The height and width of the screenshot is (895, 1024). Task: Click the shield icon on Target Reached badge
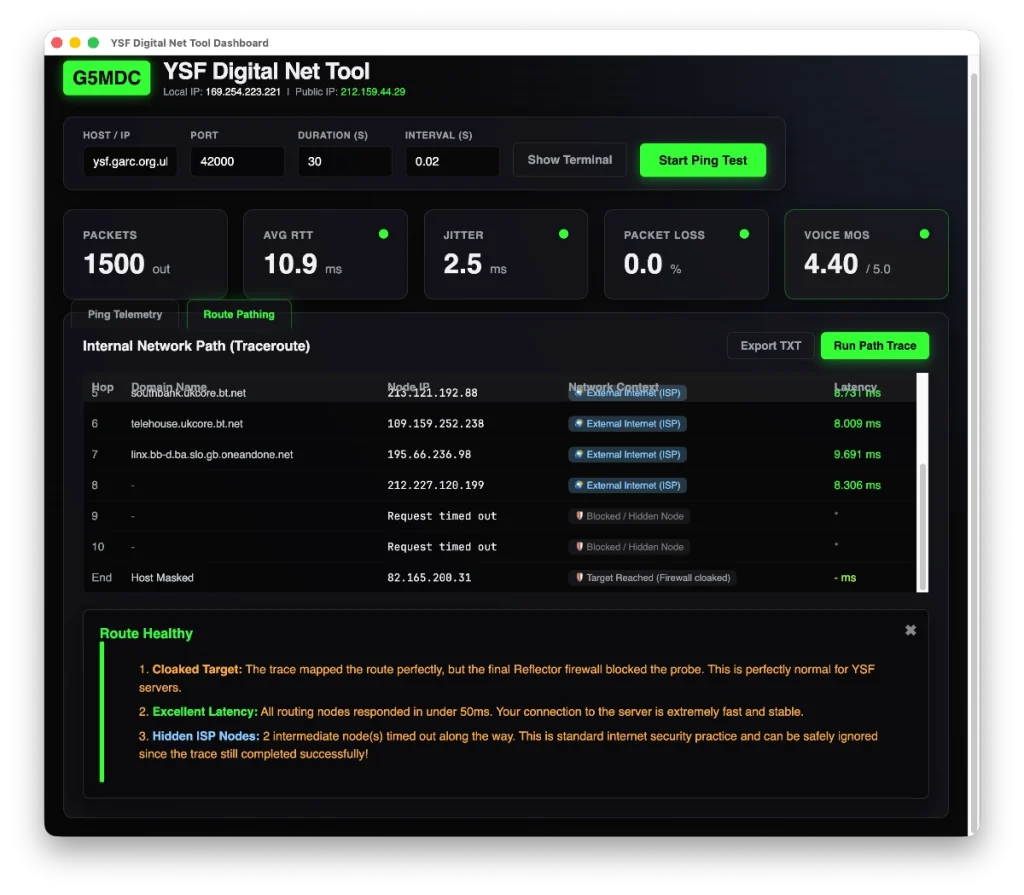[x=579, y=578]
